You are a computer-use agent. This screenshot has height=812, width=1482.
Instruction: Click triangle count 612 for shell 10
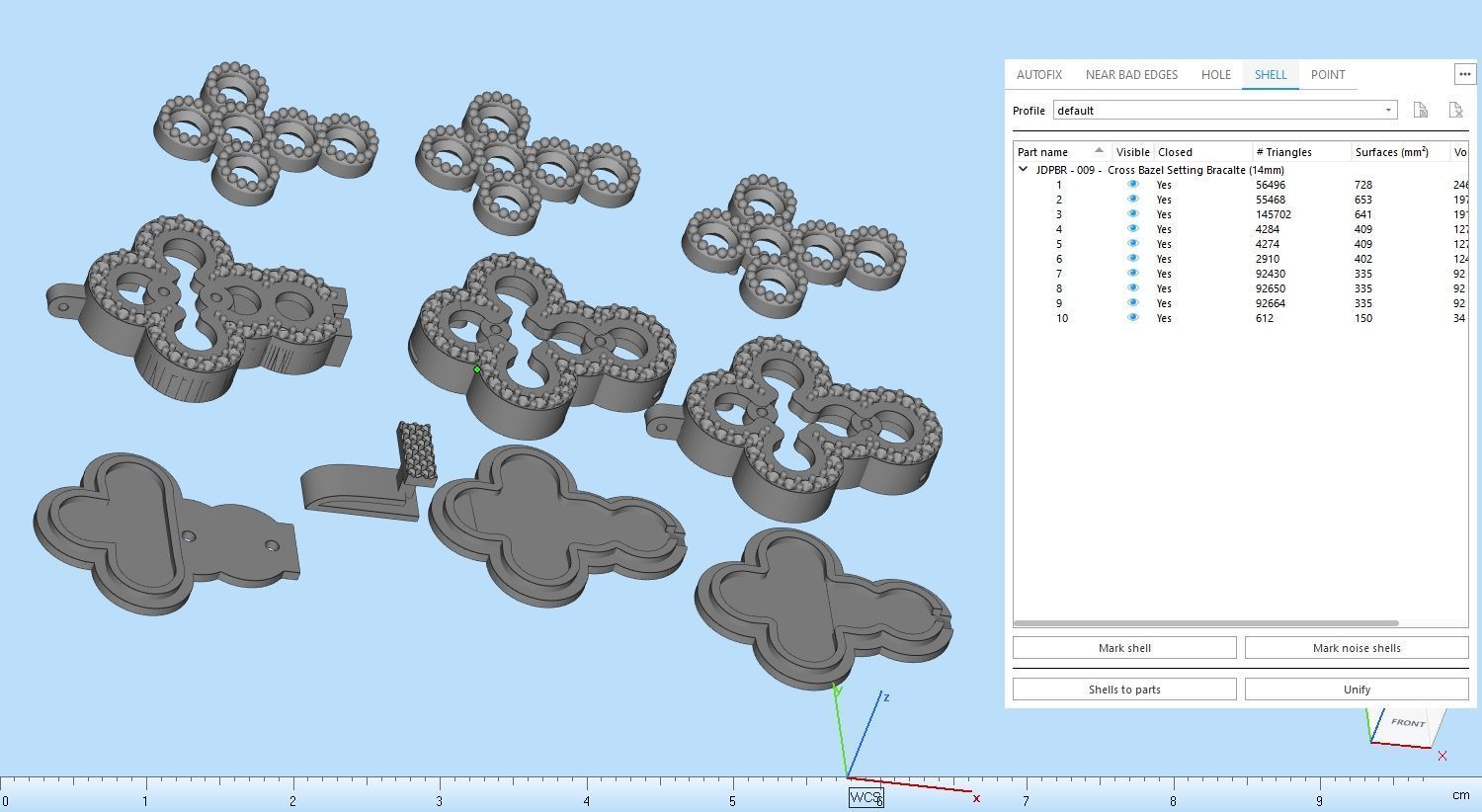[x=1265, y=318]
